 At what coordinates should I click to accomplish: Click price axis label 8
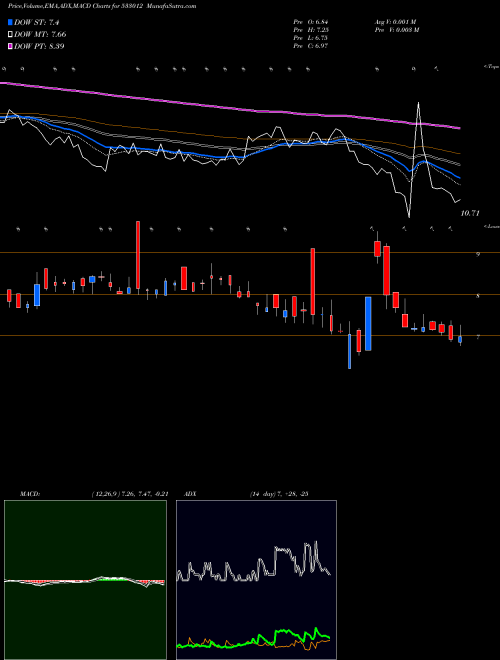click(x=477, y=296)
